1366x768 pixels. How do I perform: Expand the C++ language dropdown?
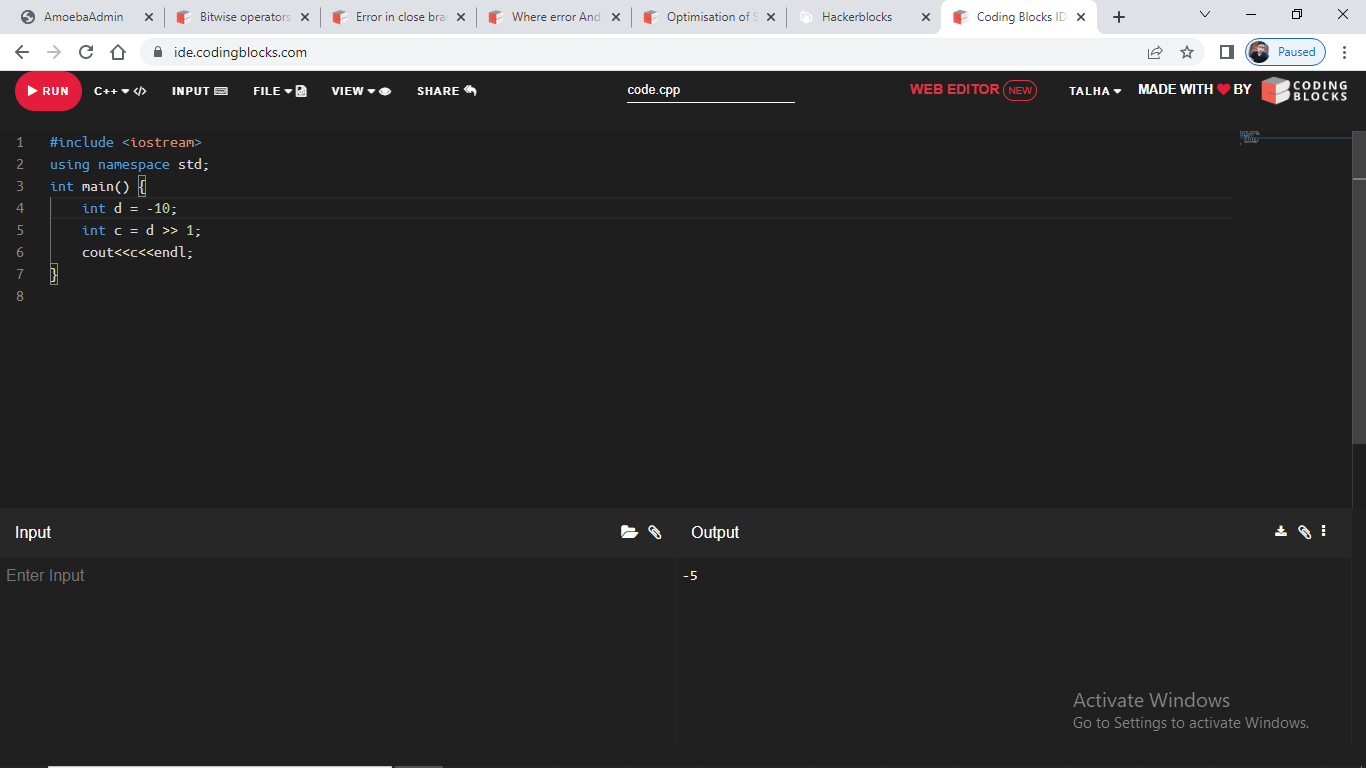click(120, 91)
